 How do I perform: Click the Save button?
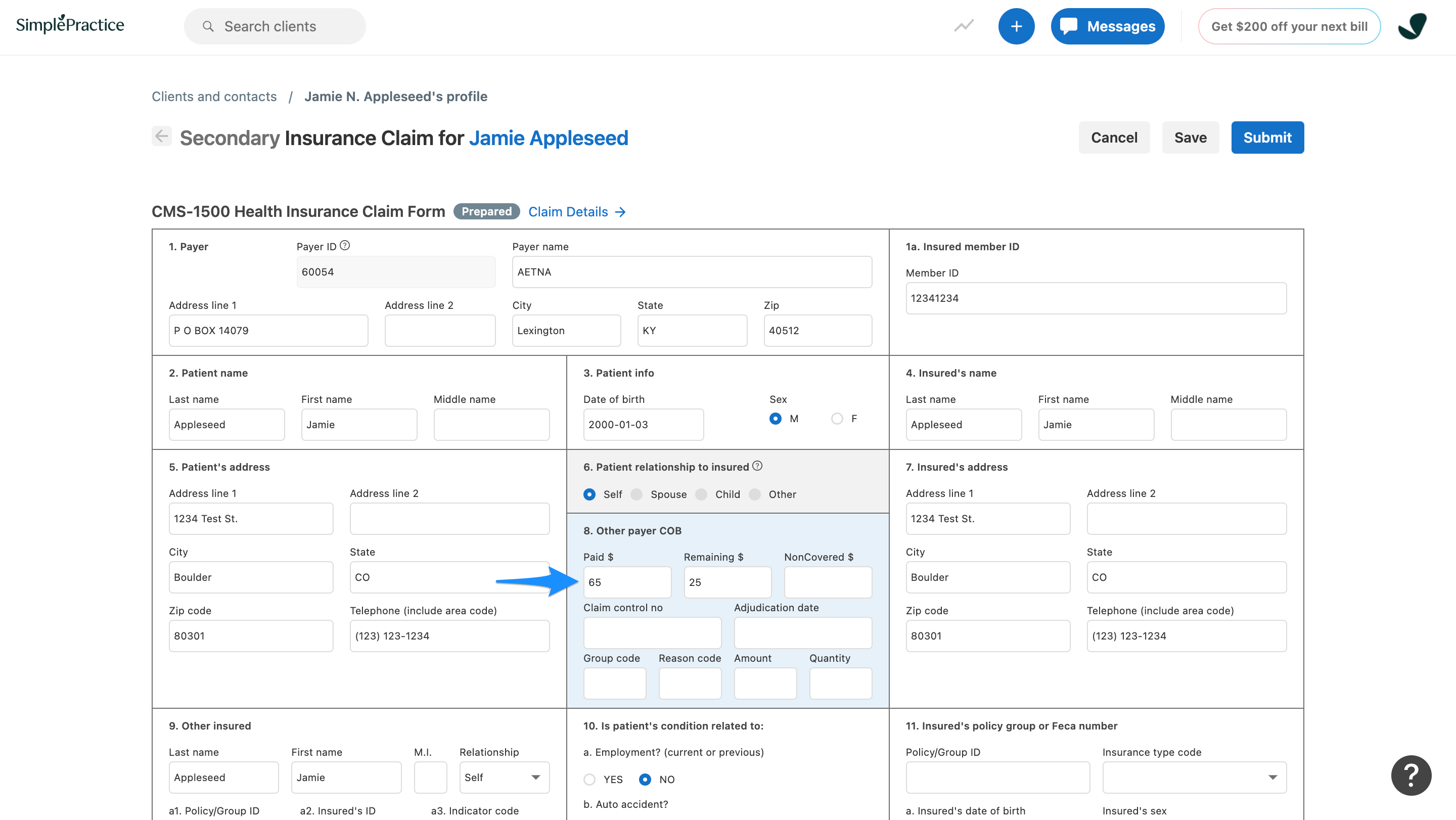point(1191,138)
